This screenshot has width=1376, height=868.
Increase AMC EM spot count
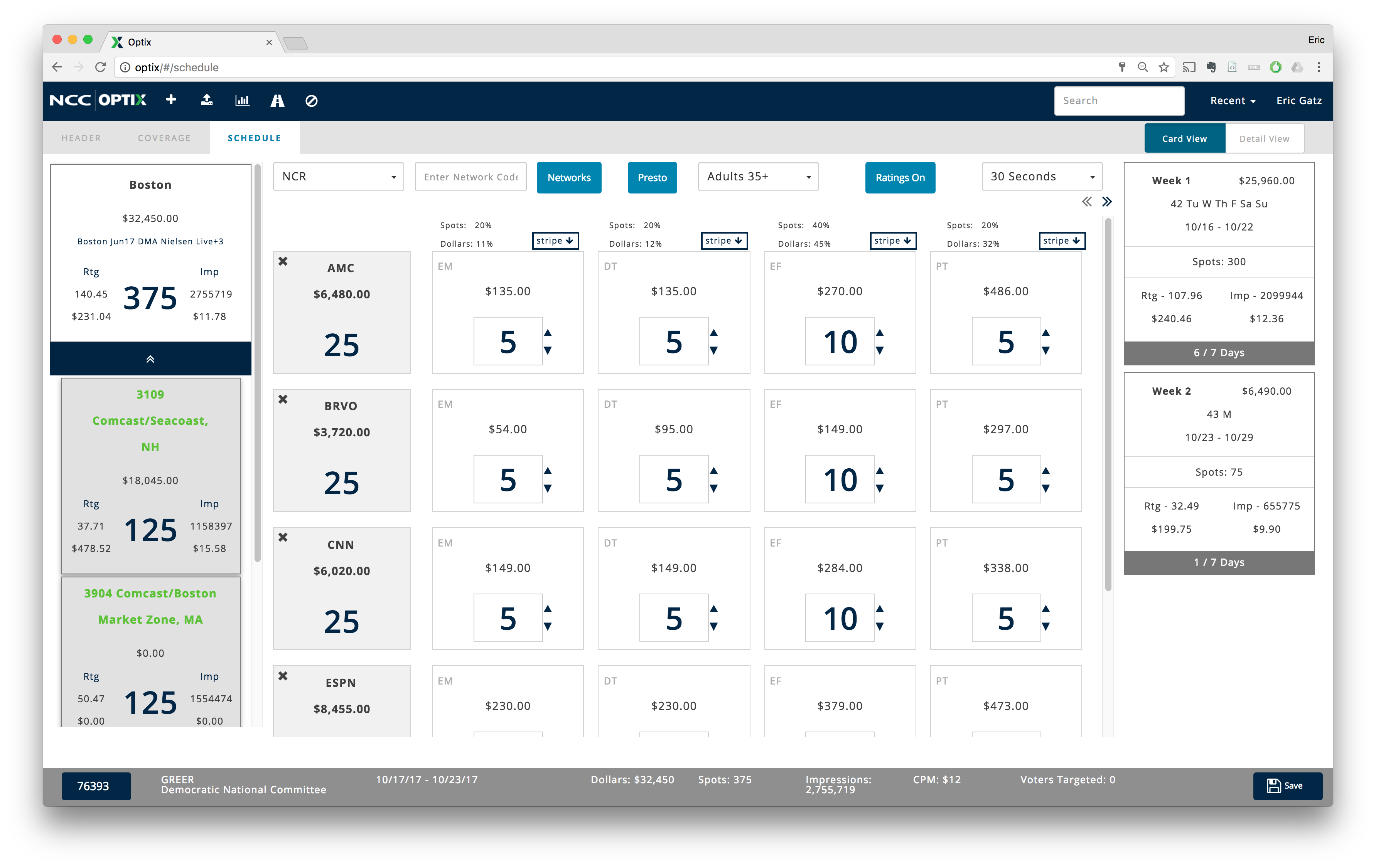tap(548, 333)
